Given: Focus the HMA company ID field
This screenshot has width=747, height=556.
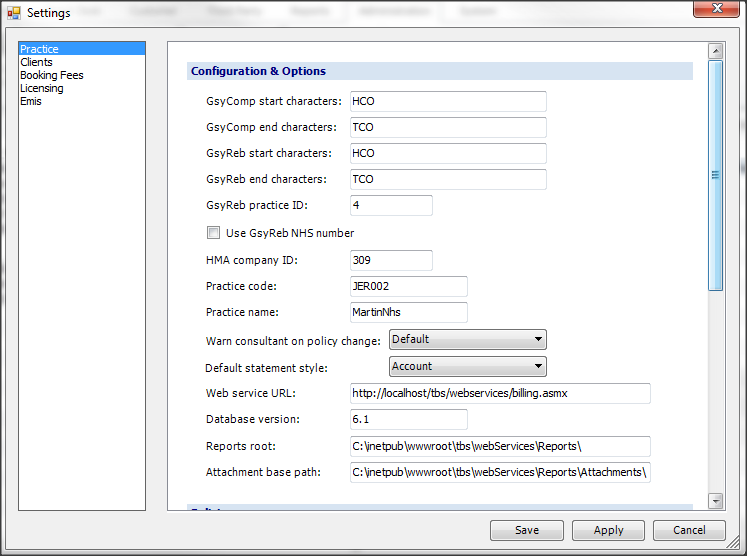Looking at the screenshot, I should point(391,260).
